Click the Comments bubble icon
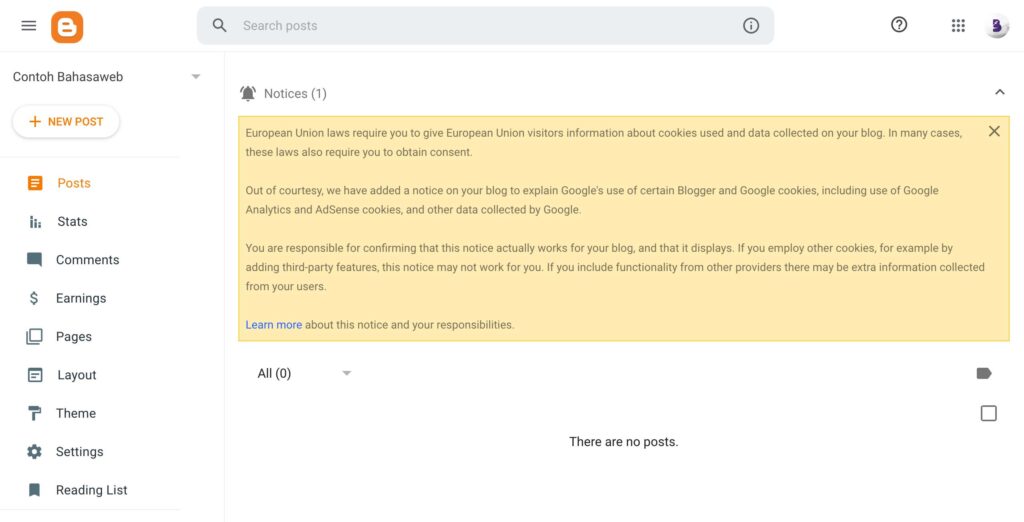1024x522 pixels. 35,260
